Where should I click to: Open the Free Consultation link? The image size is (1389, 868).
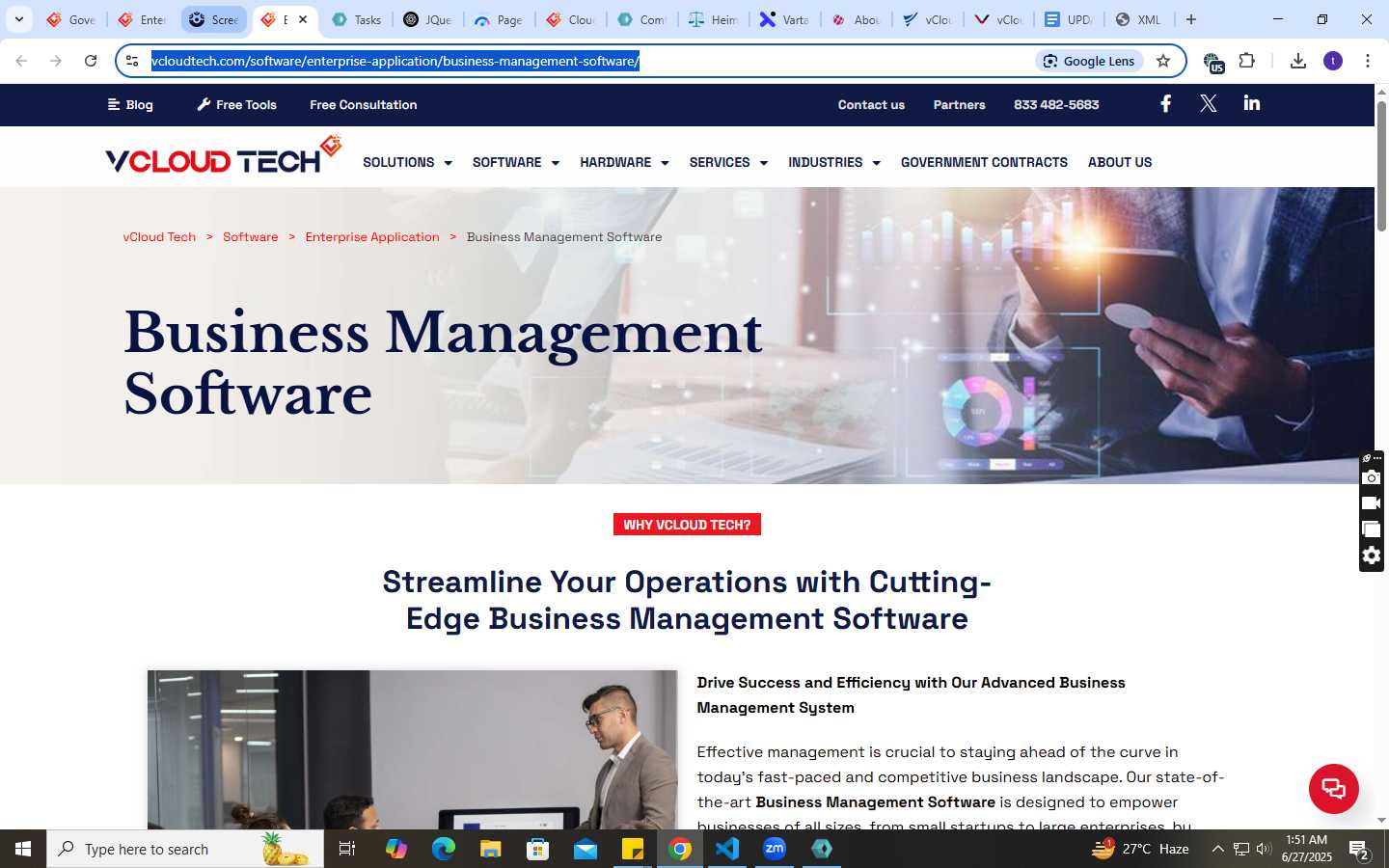364,104
